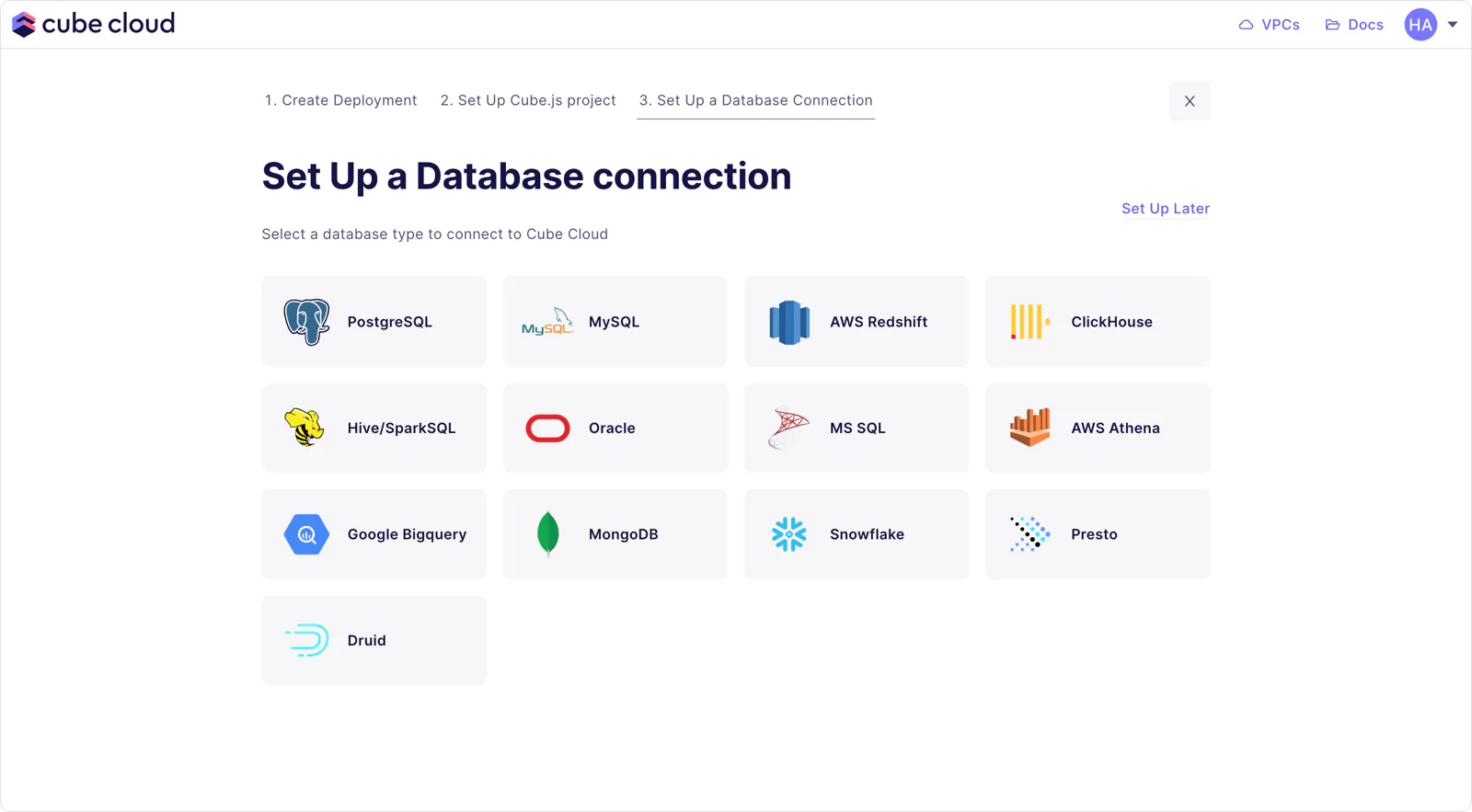Click the VPCs cloud icon

tap(1246, 25)
